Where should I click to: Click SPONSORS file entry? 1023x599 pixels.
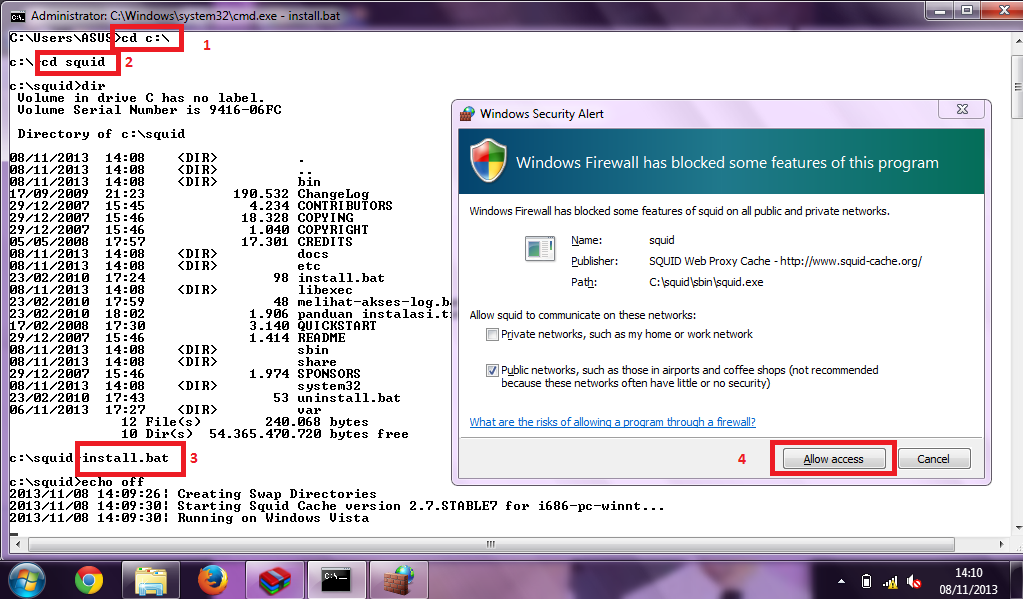[x=329, y=374]
